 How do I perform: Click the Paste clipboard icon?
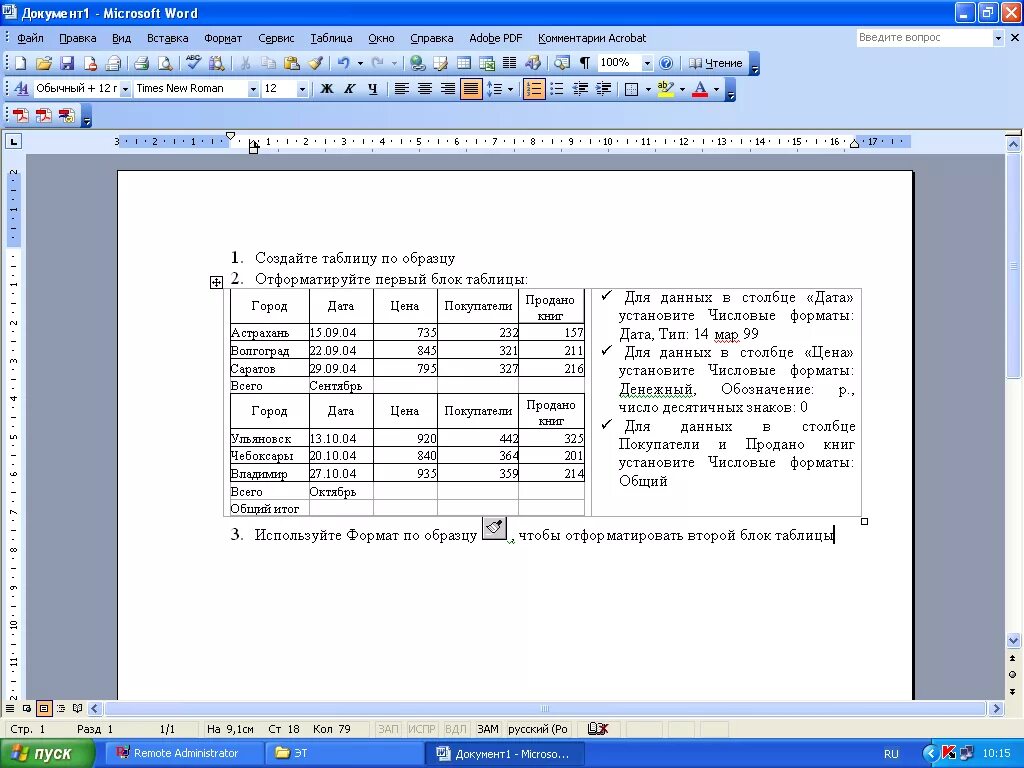click(291, 63)
